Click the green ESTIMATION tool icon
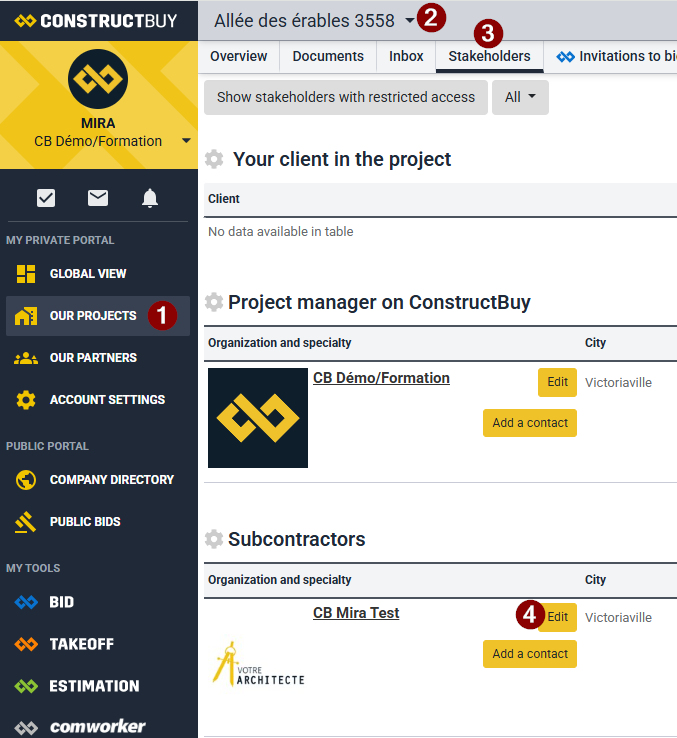Screen dimensions: 677x738 (26, 687)
